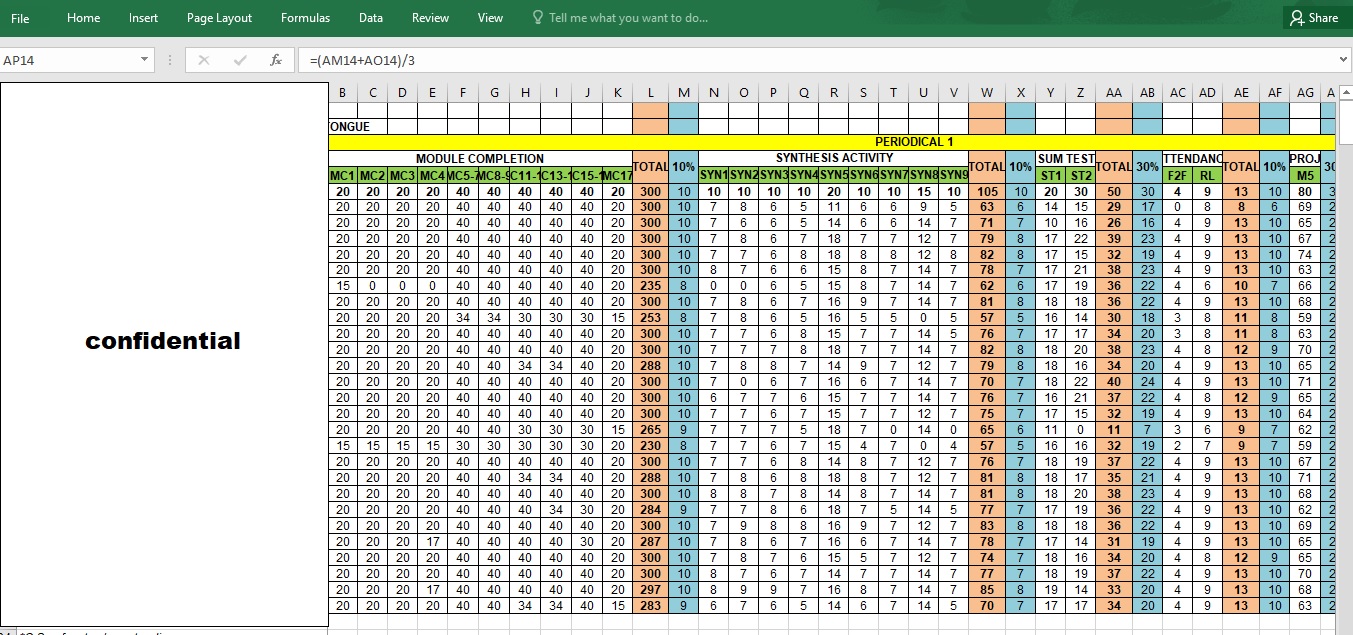1353x635 pixels.
Task: Click the Tell me what you want to do box
Action: point(620,18)
